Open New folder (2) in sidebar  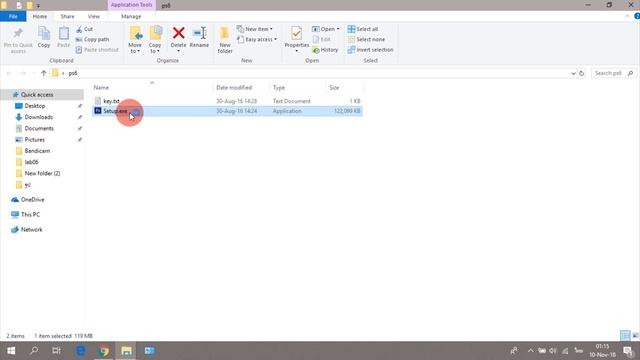point(42,173)
